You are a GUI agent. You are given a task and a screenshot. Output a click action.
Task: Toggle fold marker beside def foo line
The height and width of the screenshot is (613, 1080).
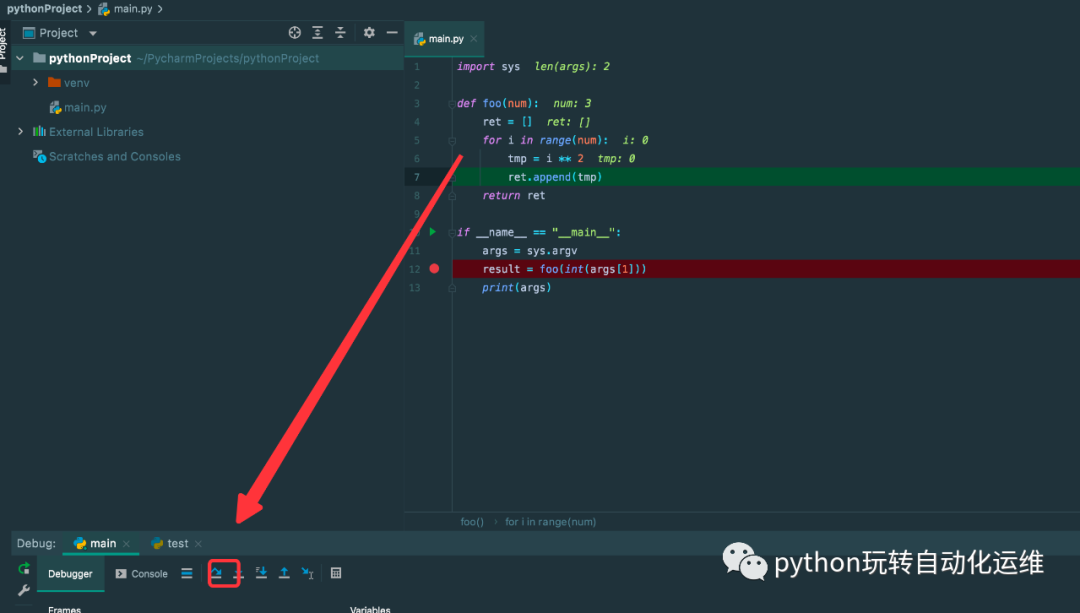pyautogui.click(x=452, y=104)
